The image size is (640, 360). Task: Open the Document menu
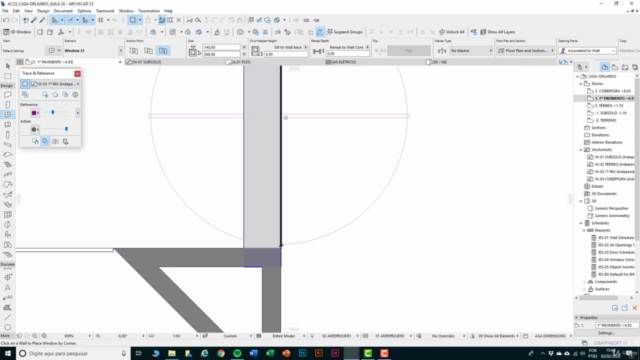(63, 11)
